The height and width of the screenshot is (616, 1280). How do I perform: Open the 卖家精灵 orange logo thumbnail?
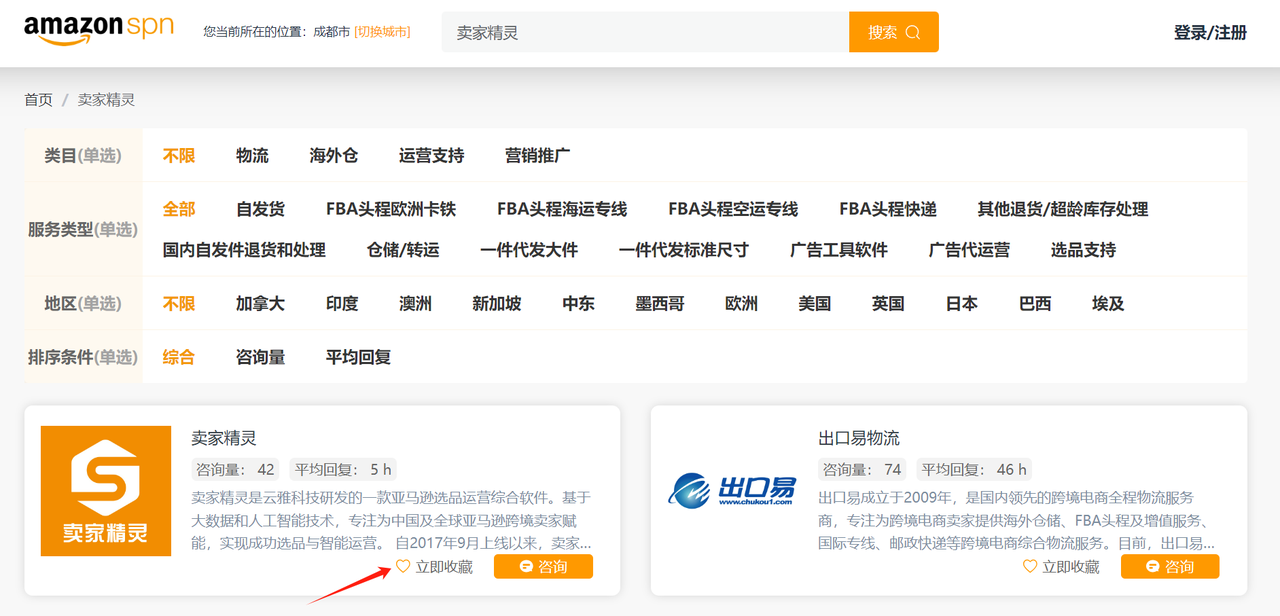coord(106,491)
